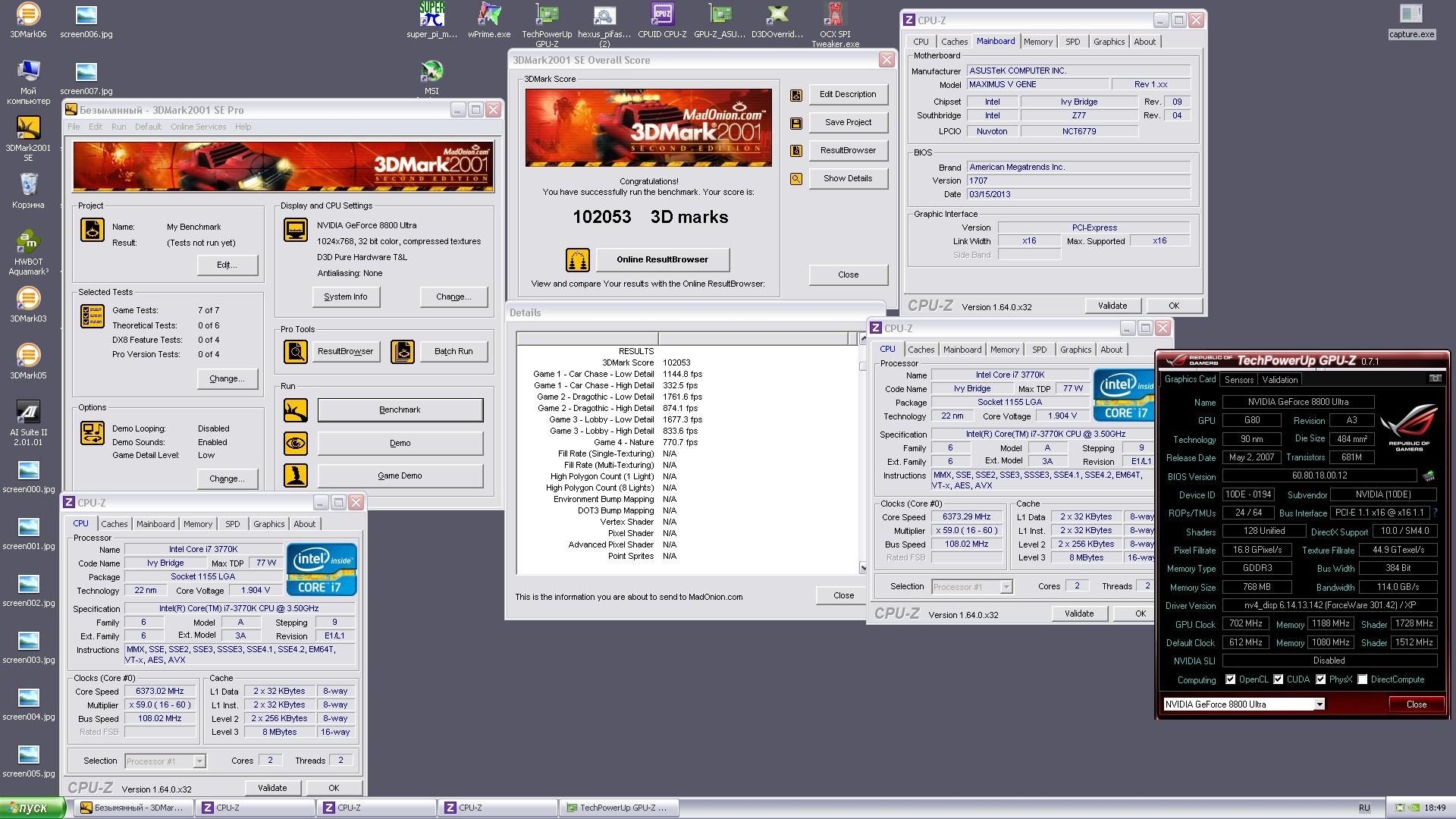Click the Show Details magnifier icon
Screen dimensions: 1456x819
[796, 179]
